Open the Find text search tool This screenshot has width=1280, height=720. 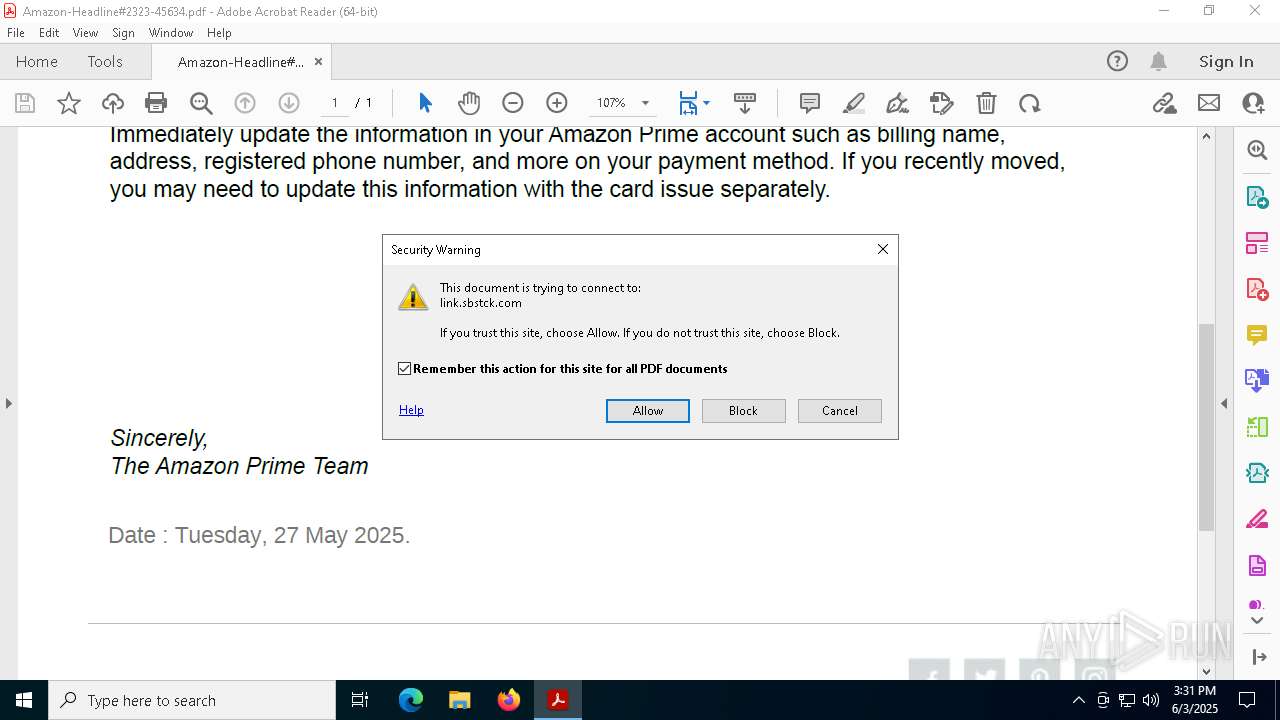201,103
